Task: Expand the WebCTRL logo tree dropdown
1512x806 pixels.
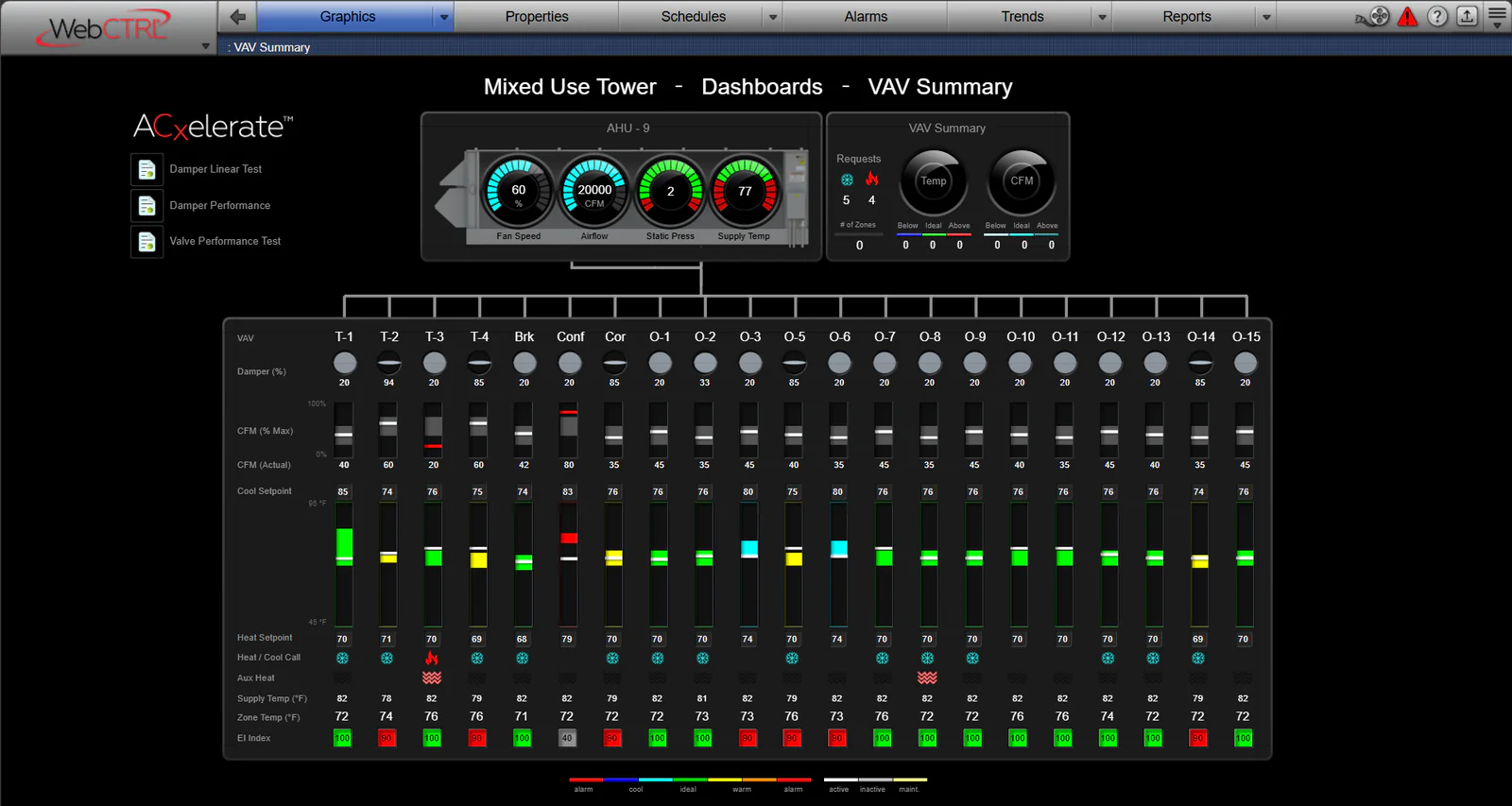Action: click(x=205, y=46)
